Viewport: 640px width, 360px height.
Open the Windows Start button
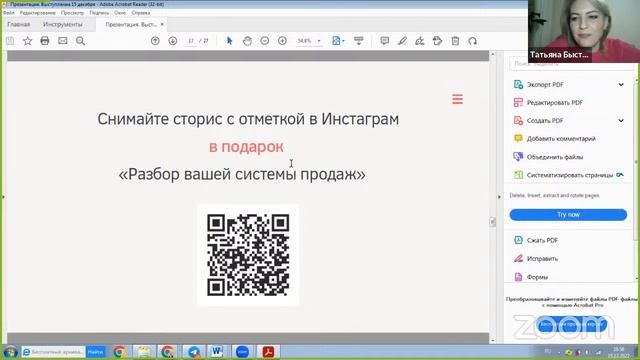point(10,352)
